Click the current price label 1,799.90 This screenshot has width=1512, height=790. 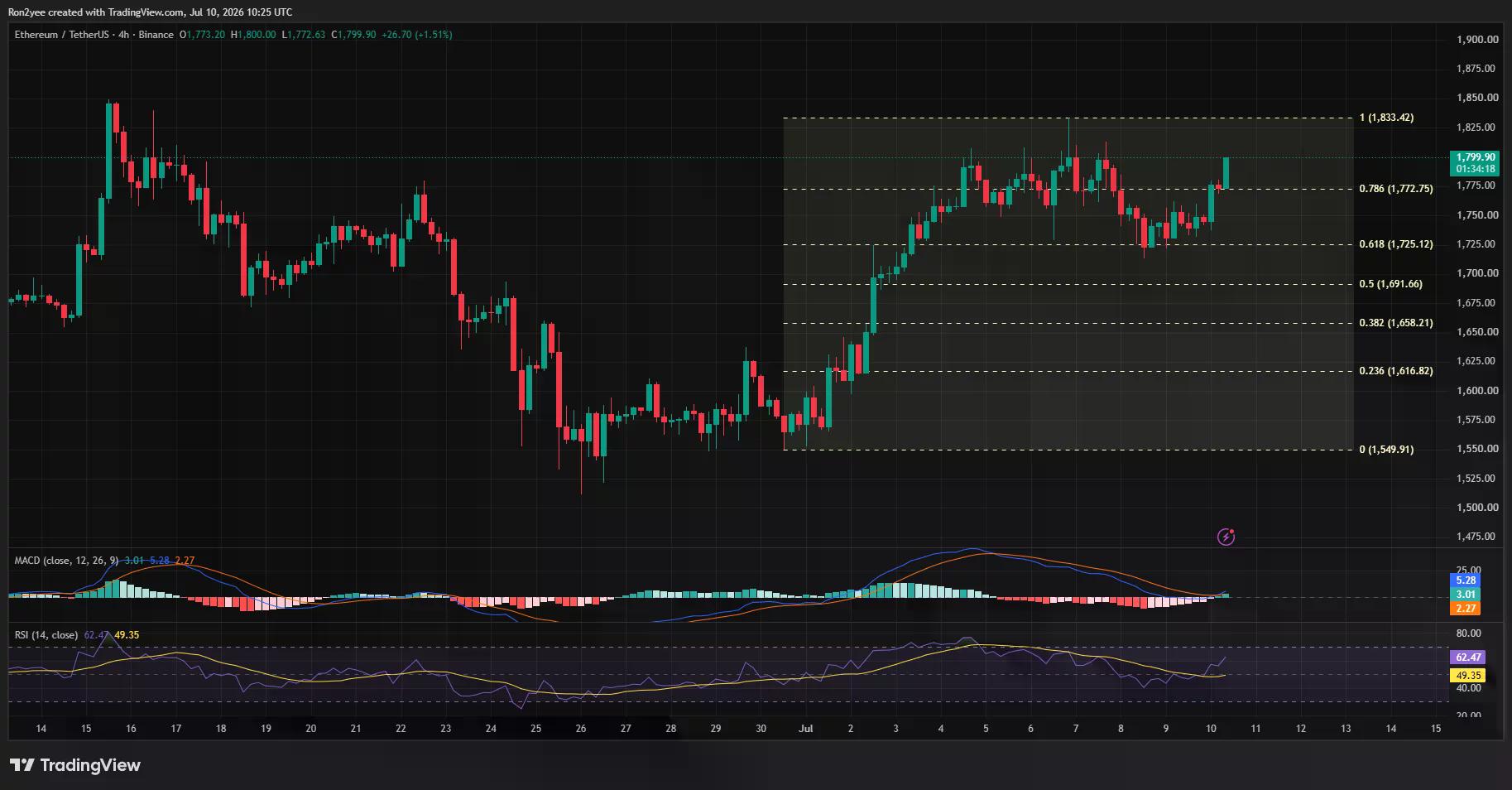coord(1475,157)
